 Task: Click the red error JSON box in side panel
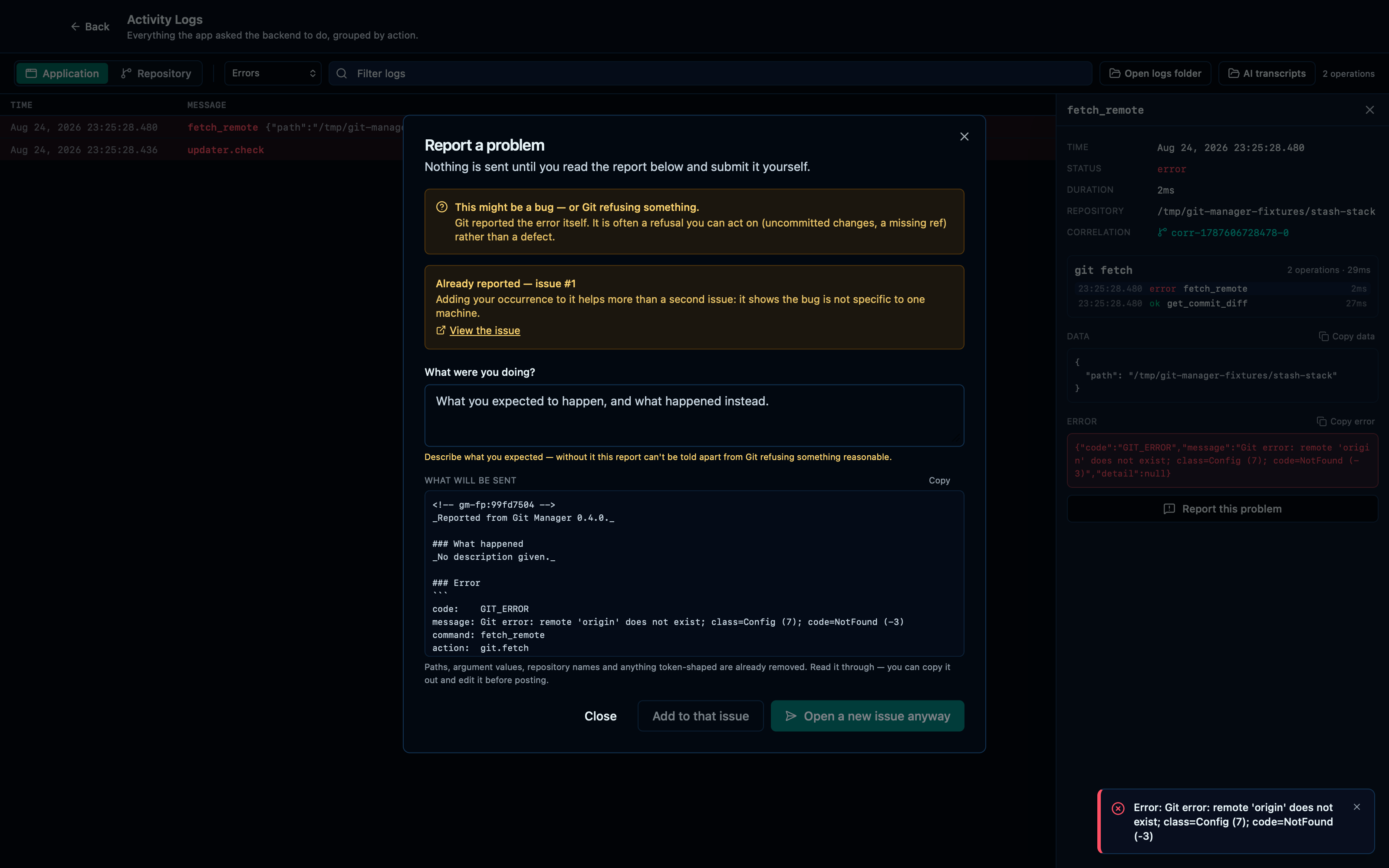pyautogui.click(x=1222, y=460)
